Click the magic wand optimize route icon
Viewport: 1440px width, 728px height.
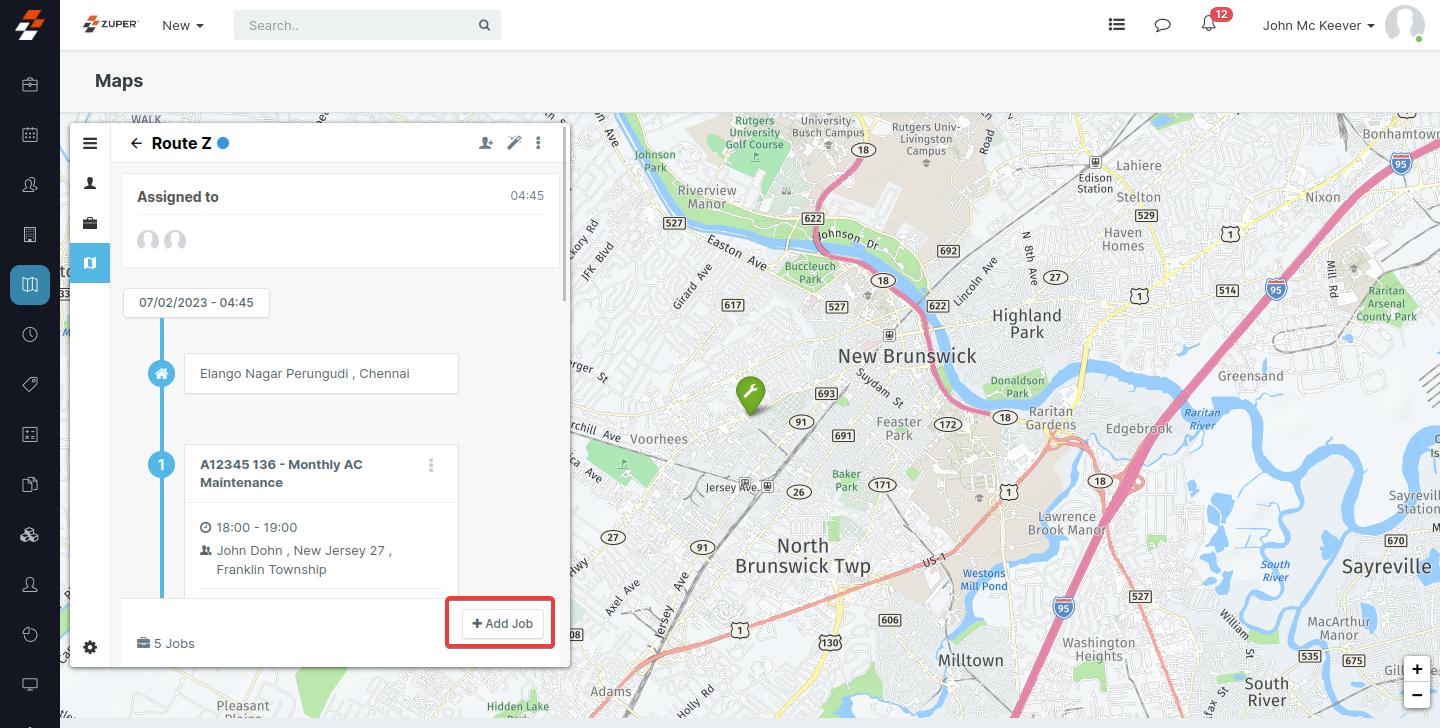[x=513, y=143]
